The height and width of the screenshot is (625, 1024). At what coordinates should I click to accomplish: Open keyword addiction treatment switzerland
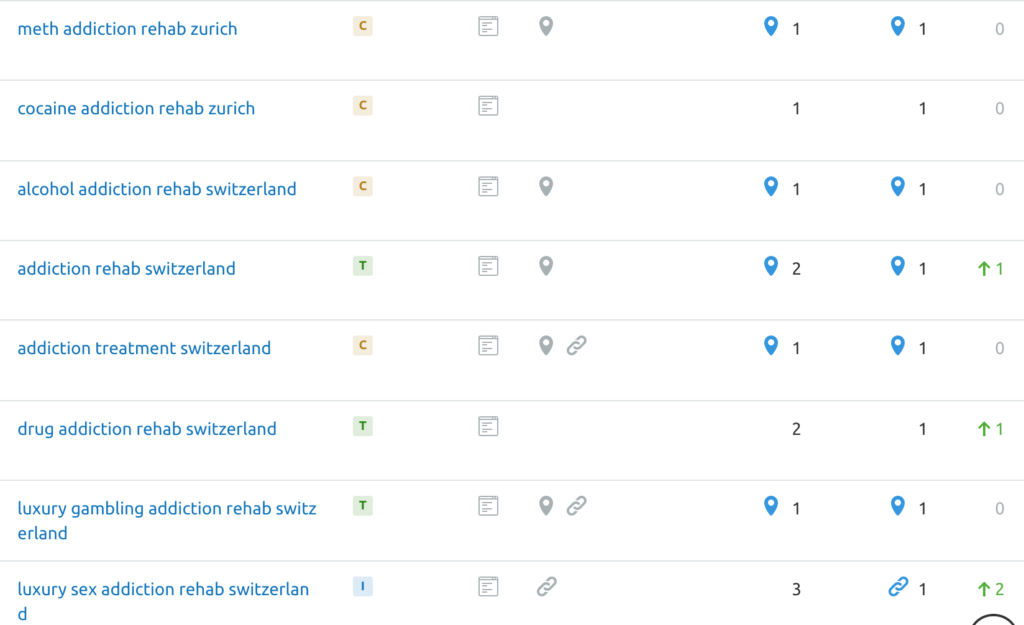coord(144,348)
